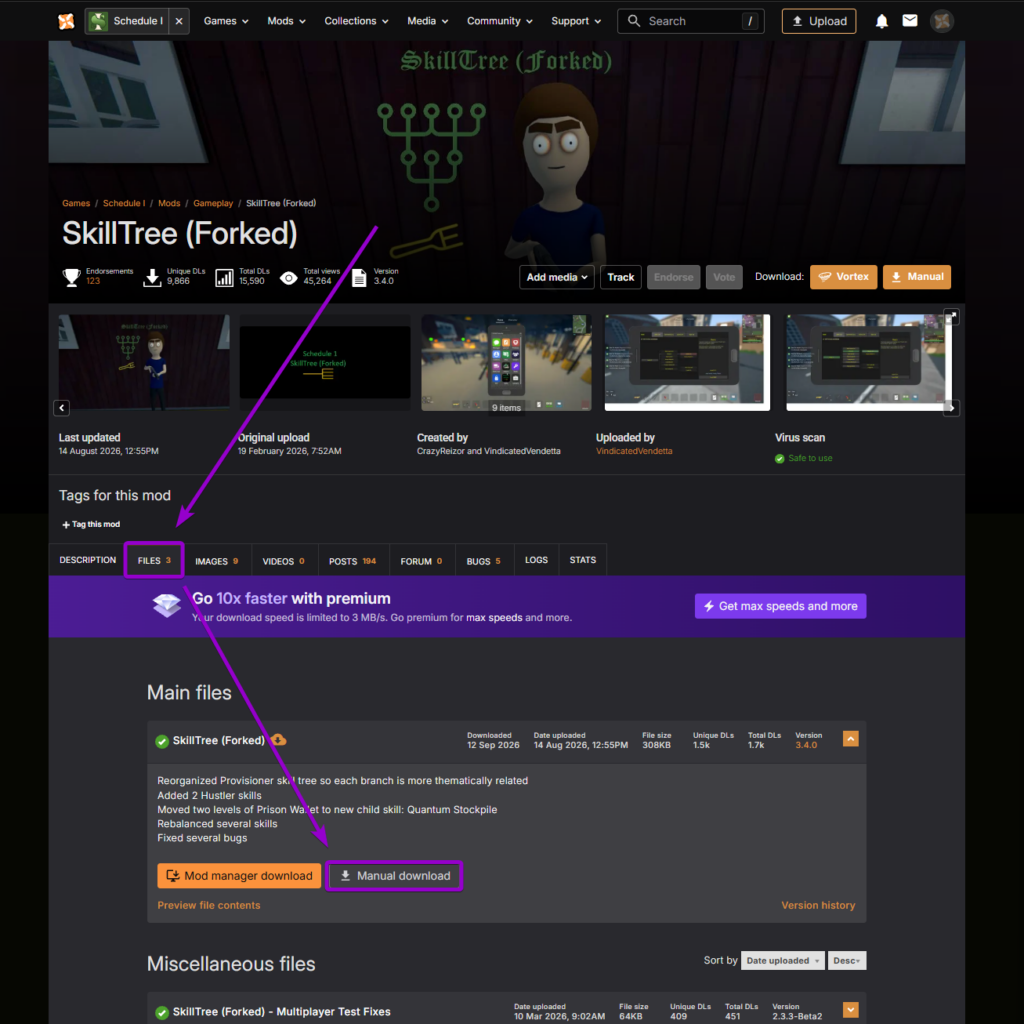Click Mod manager download button
1024x1024 pixels.
(x=239, y=876)
